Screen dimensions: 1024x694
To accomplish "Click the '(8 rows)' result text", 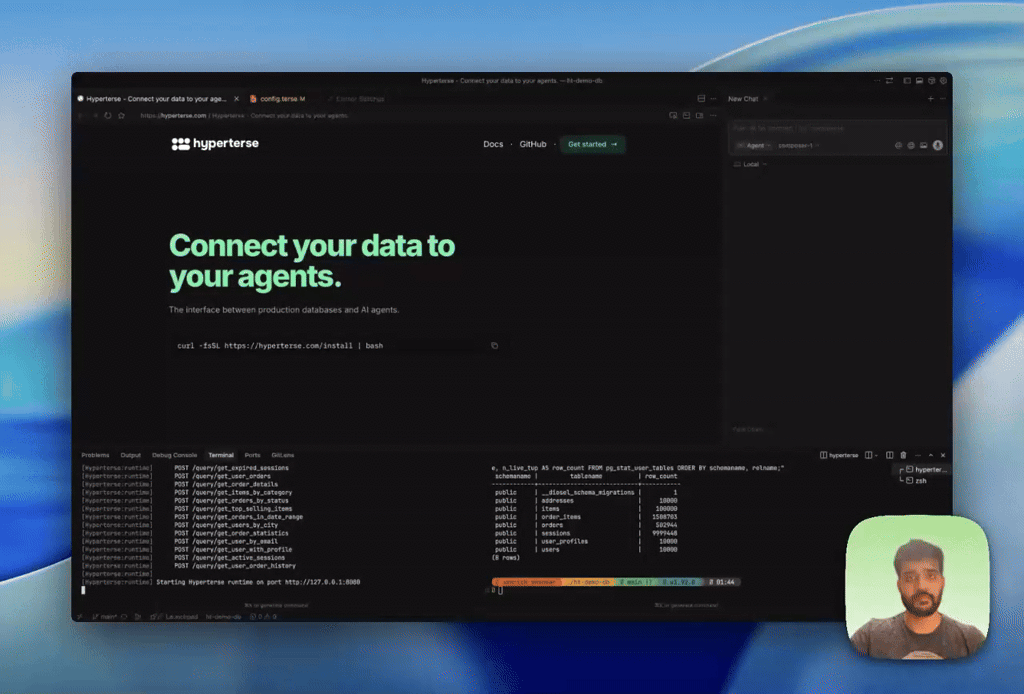I will (506, 558).
